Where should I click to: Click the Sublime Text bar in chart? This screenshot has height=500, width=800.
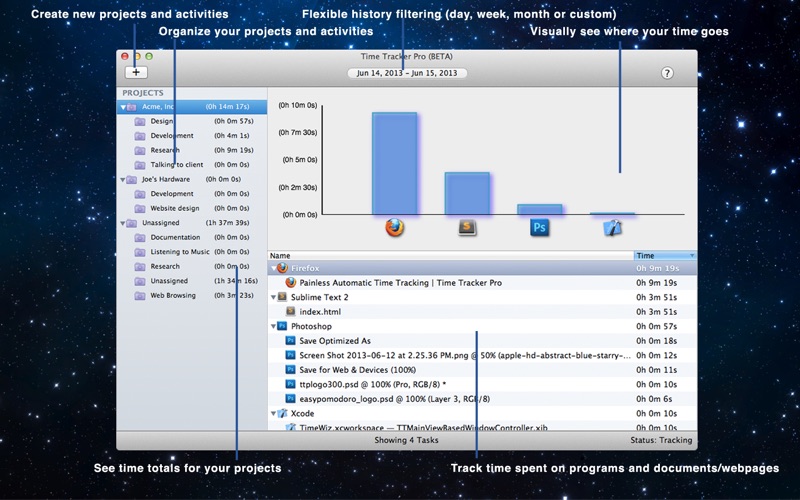click(x=467, y=193)
